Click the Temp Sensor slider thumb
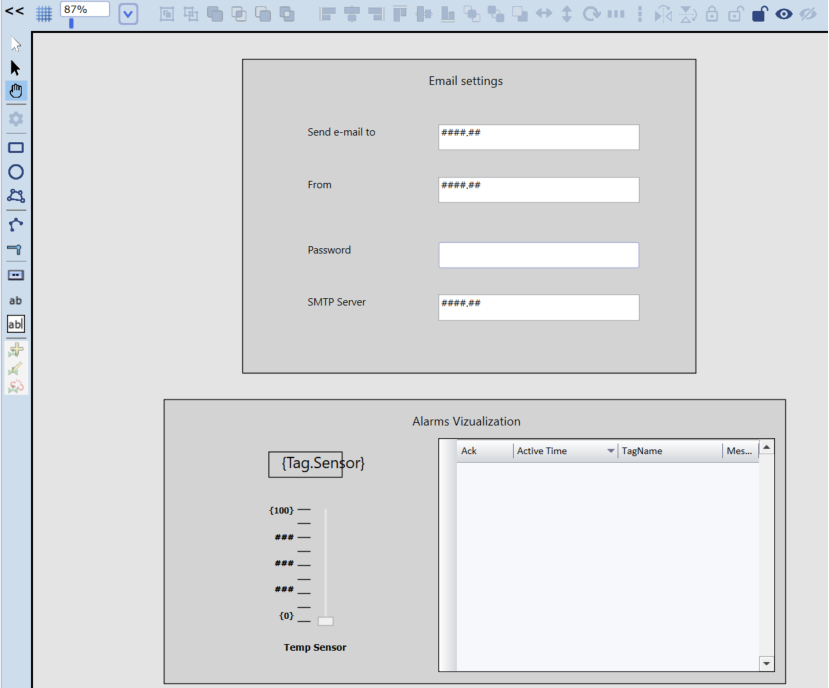 (326, 621)
